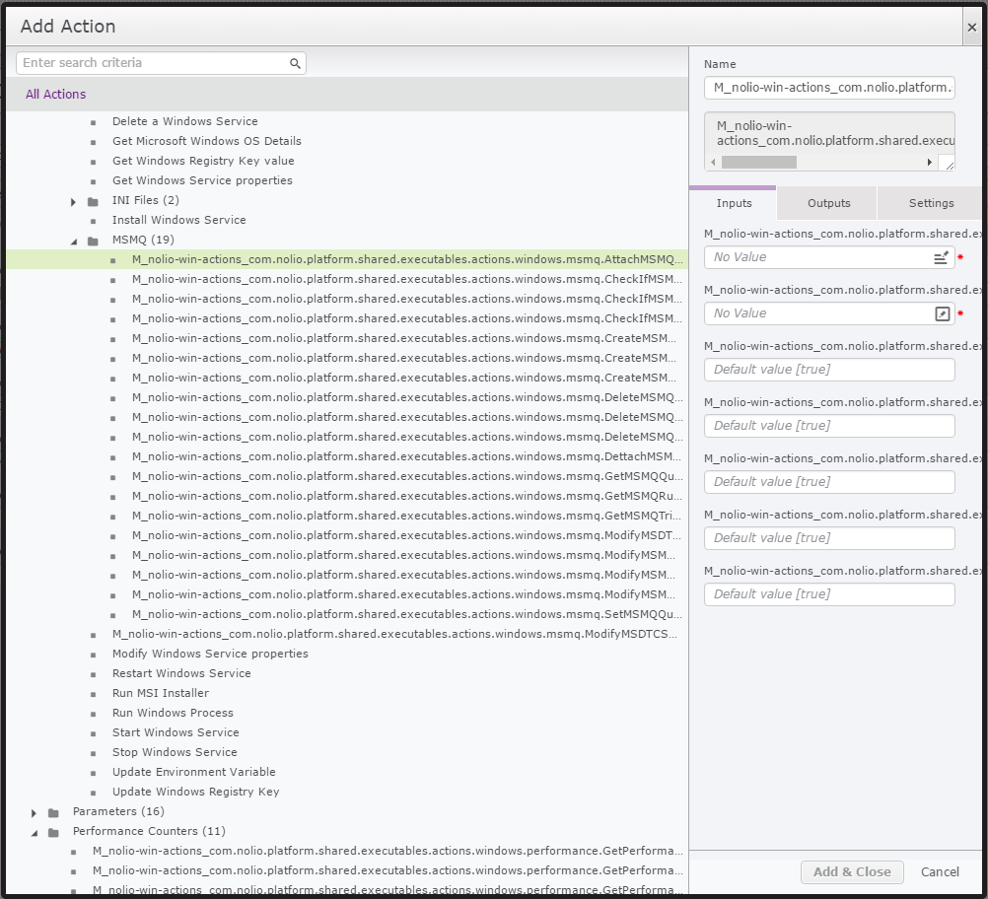Click the INI Files (2) folder label

pyautogui.click(x=146, y=200)
